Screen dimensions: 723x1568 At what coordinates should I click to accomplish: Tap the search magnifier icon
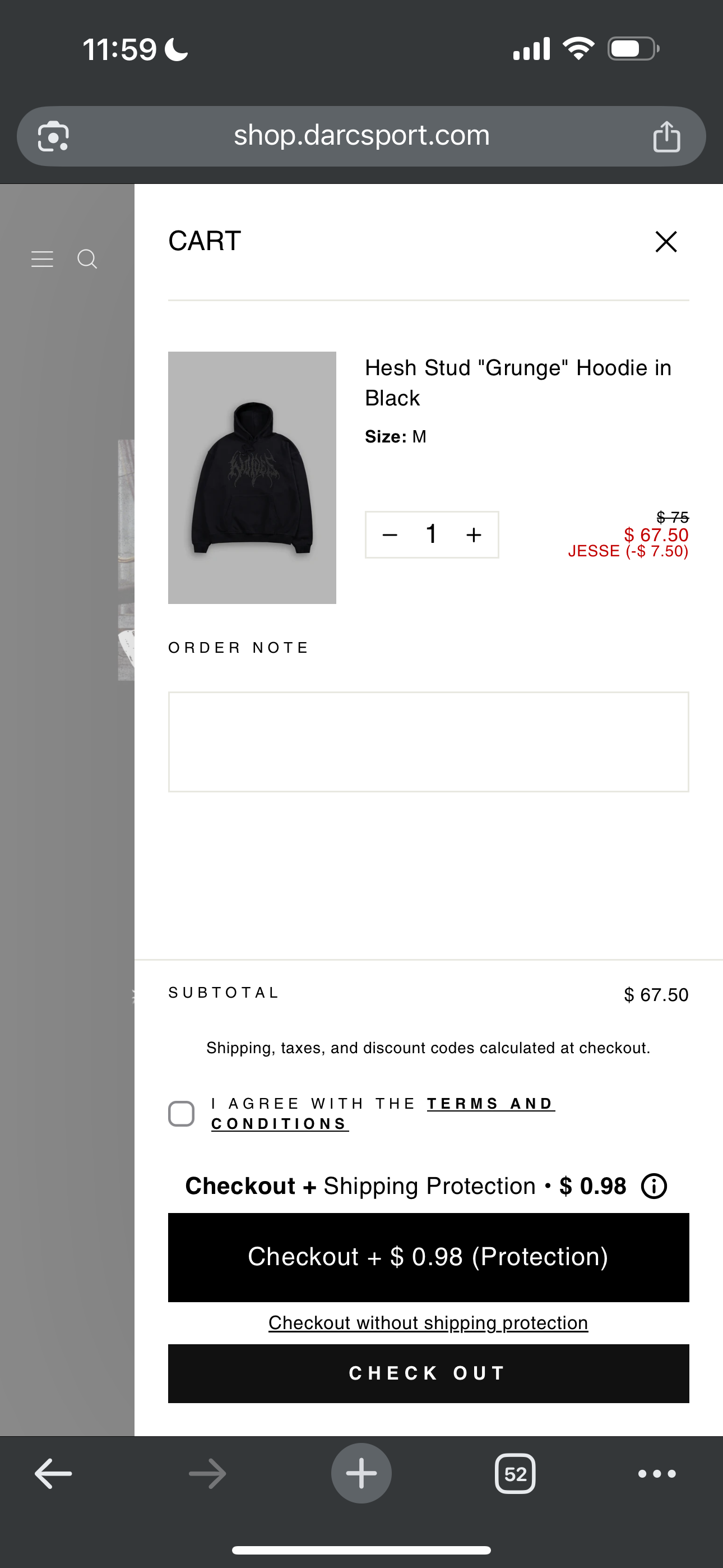click(87, 259)
